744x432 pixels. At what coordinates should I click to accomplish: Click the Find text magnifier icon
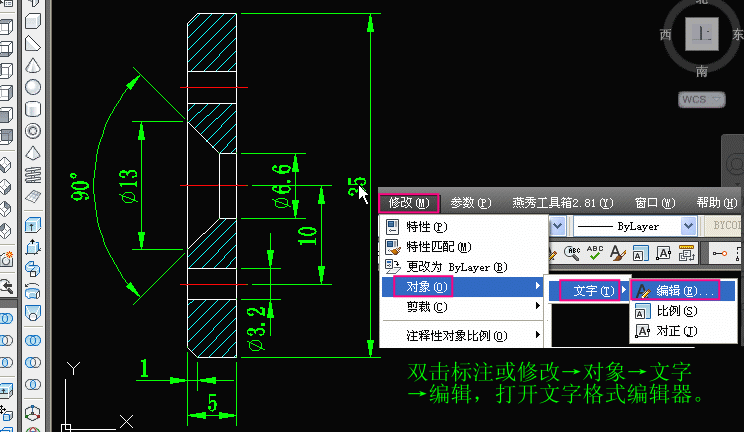click(572, 253)
